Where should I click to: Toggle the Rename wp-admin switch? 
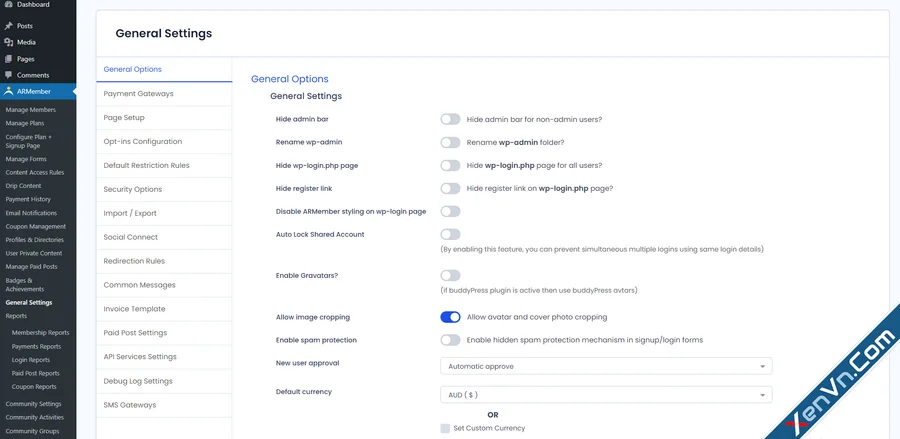point(451,142)
